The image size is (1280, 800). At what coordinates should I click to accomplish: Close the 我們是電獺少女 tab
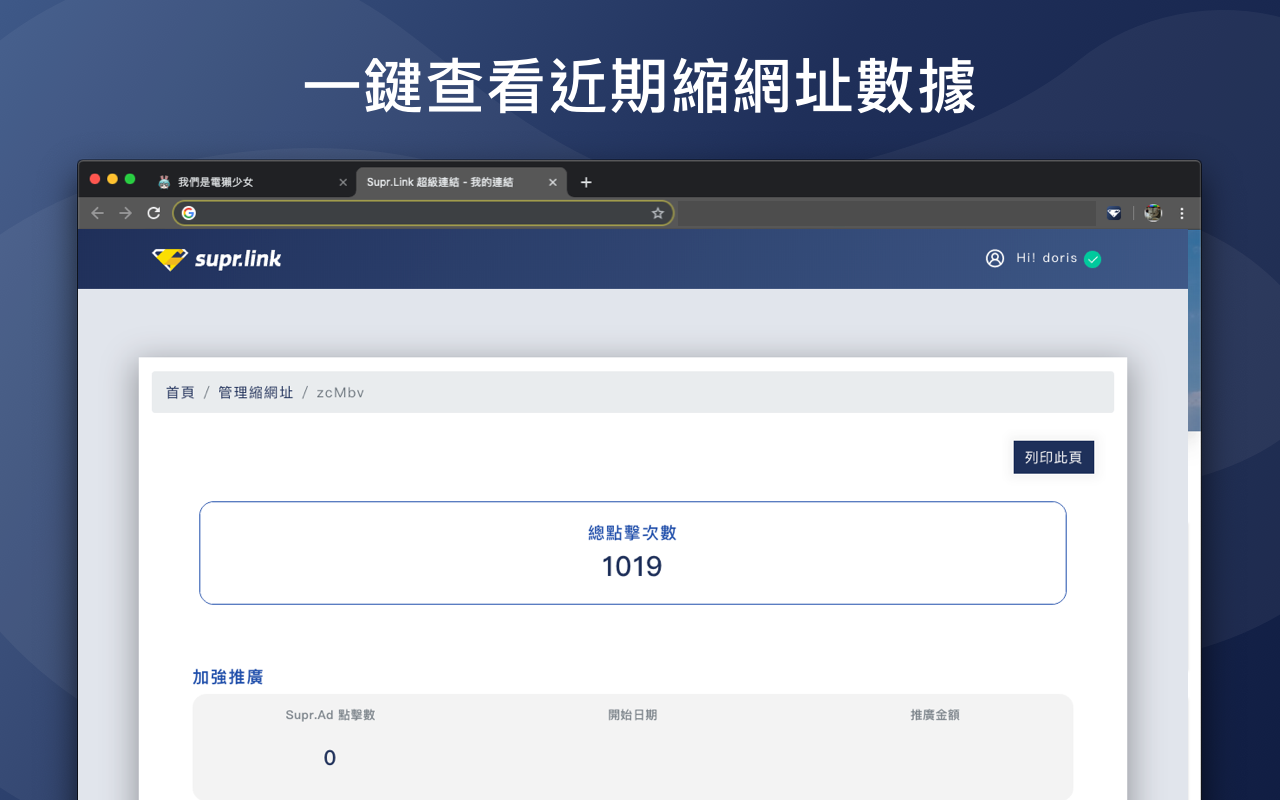pos(343,182)
